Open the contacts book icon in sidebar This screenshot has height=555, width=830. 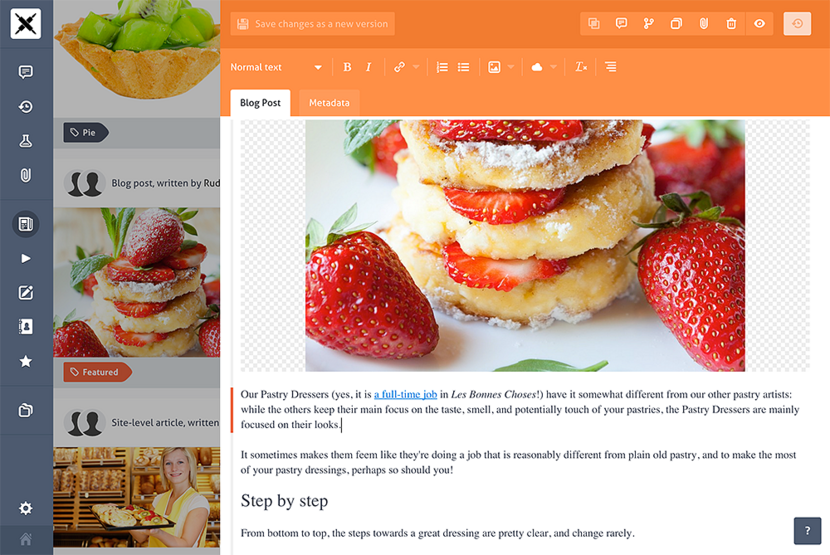(25, 327)
